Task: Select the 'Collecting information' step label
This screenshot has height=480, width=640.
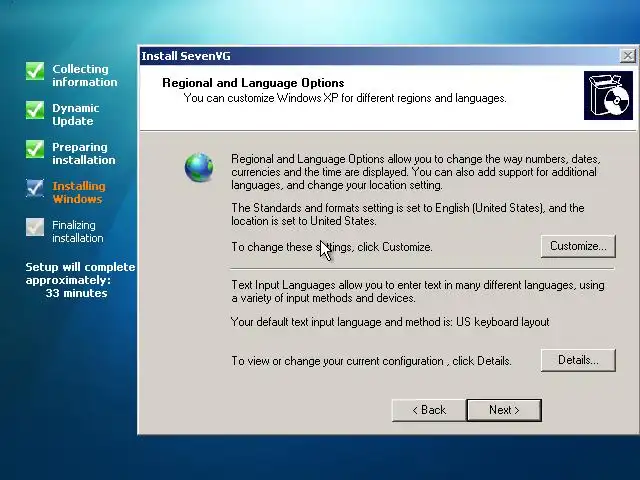Action: [x=84, y=76]
